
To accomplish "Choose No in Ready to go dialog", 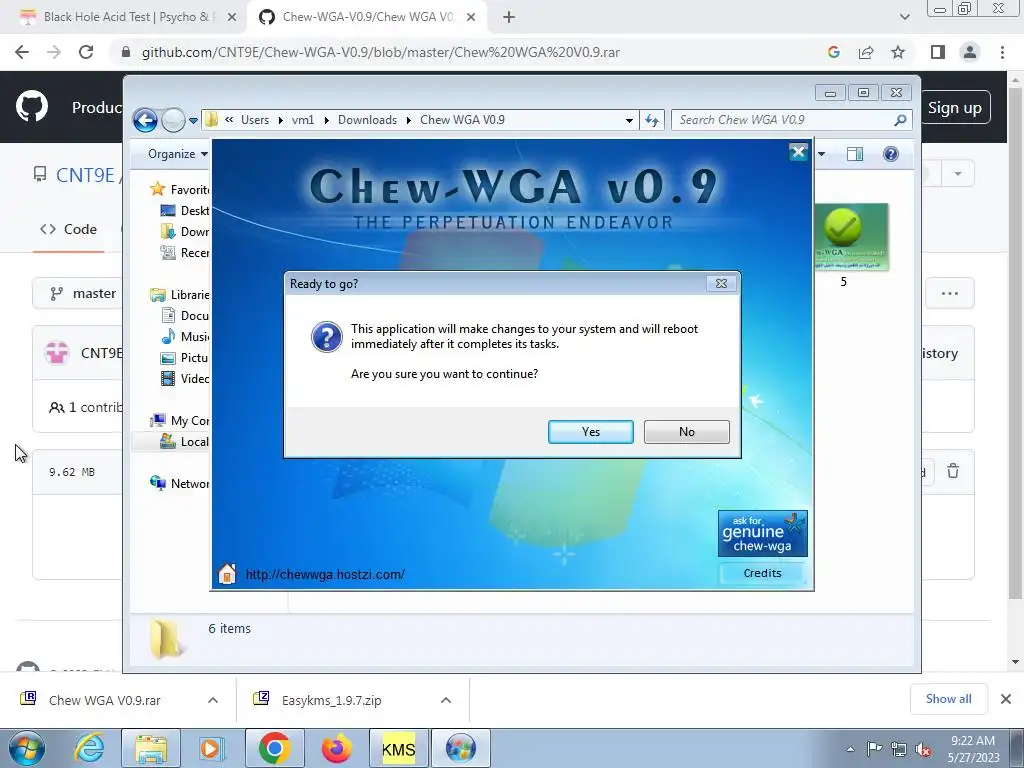I will tap(686, 432).
